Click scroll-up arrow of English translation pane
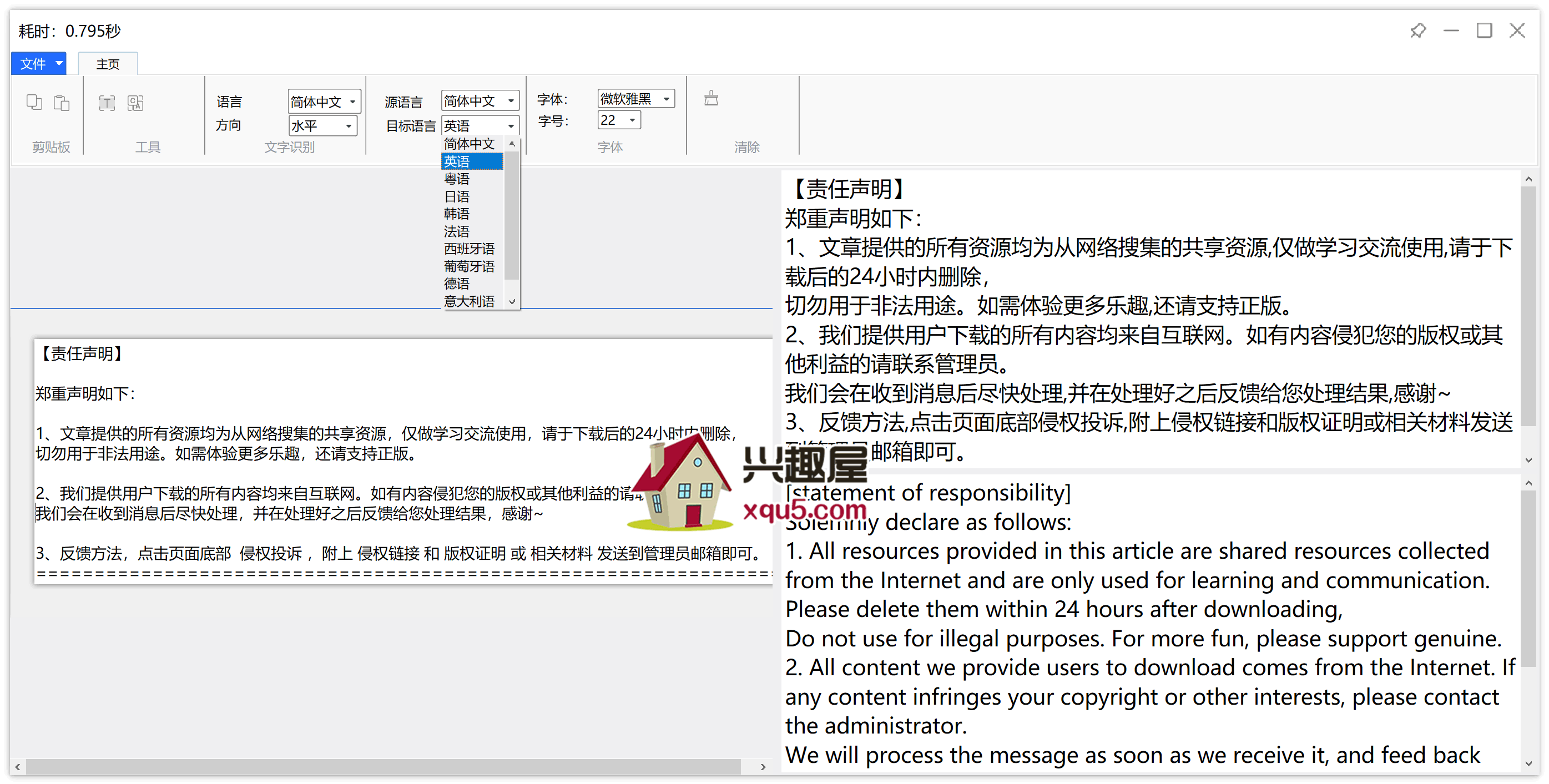 click(1528, 483)
